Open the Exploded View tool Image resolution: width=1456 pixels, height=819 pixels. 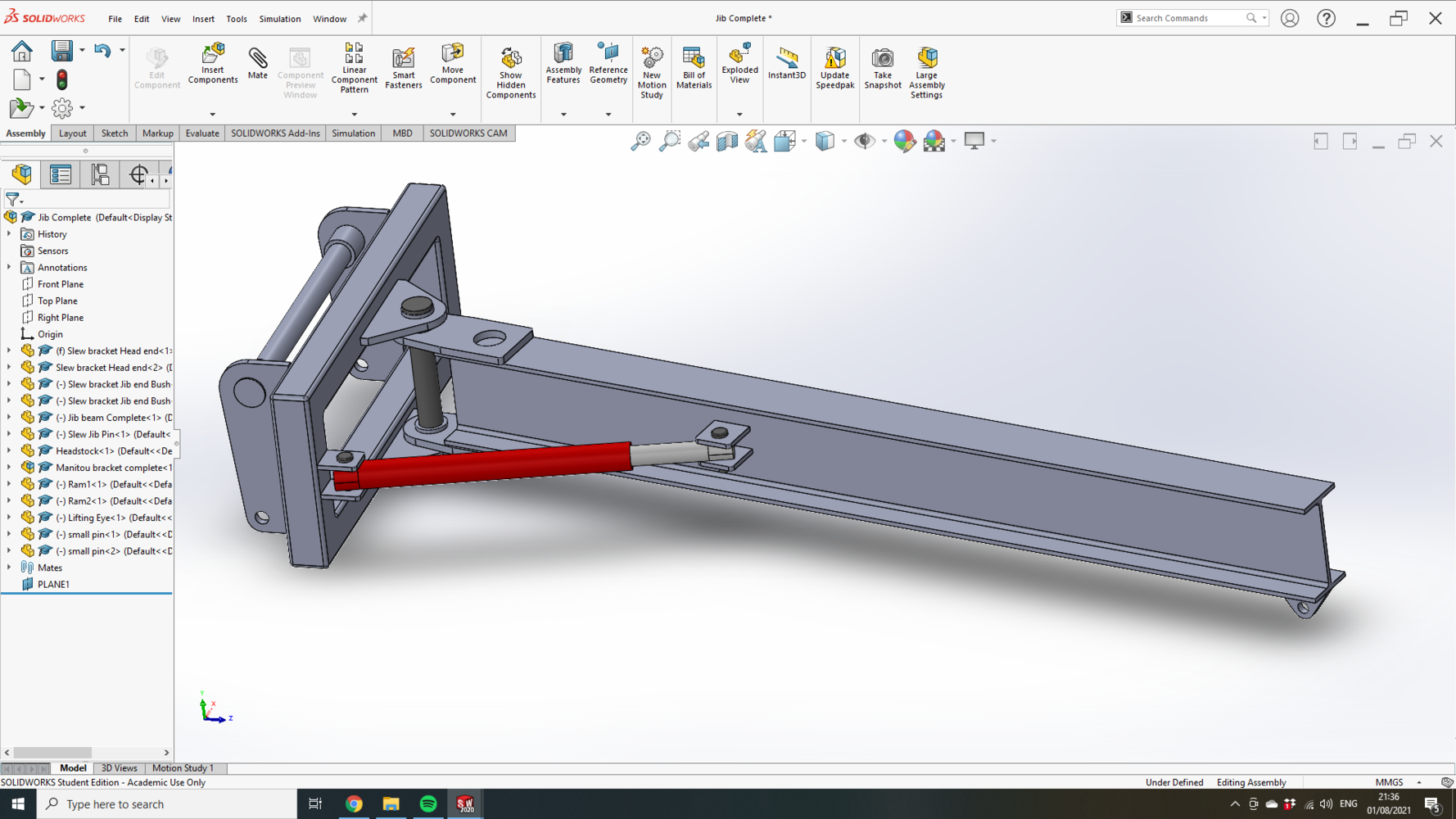point(739,64)
